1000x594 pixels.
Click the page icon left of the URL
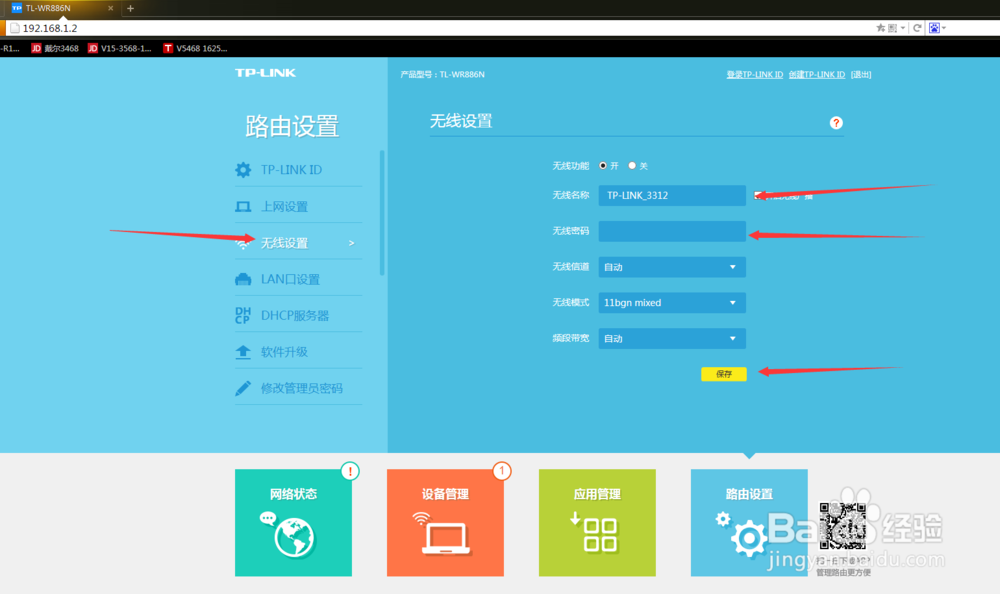tap(15, 28)
